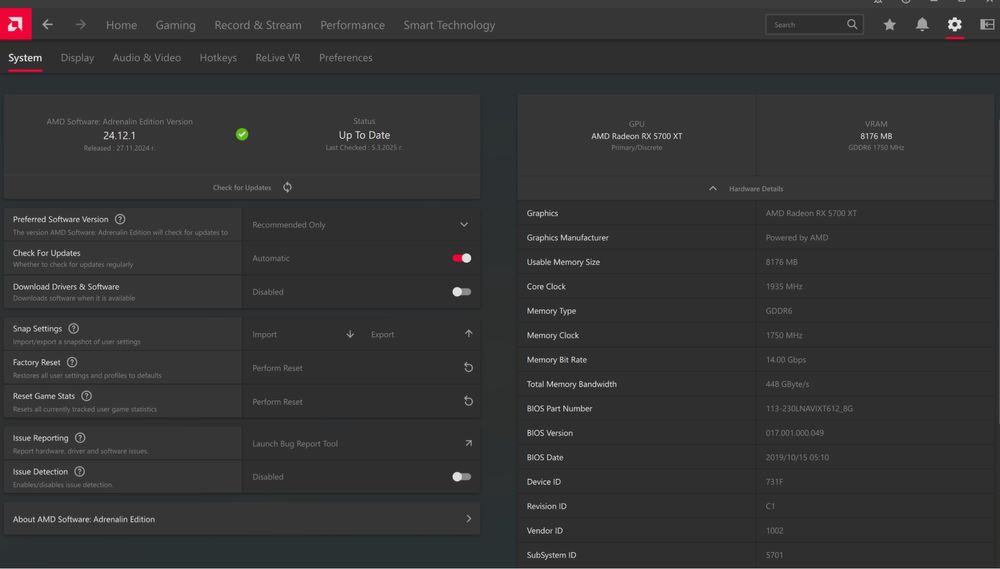Viewport: 1000px width, 569px height.
Task: Open the Recommended Only dropdown
Action: click(x=361, y=225)
